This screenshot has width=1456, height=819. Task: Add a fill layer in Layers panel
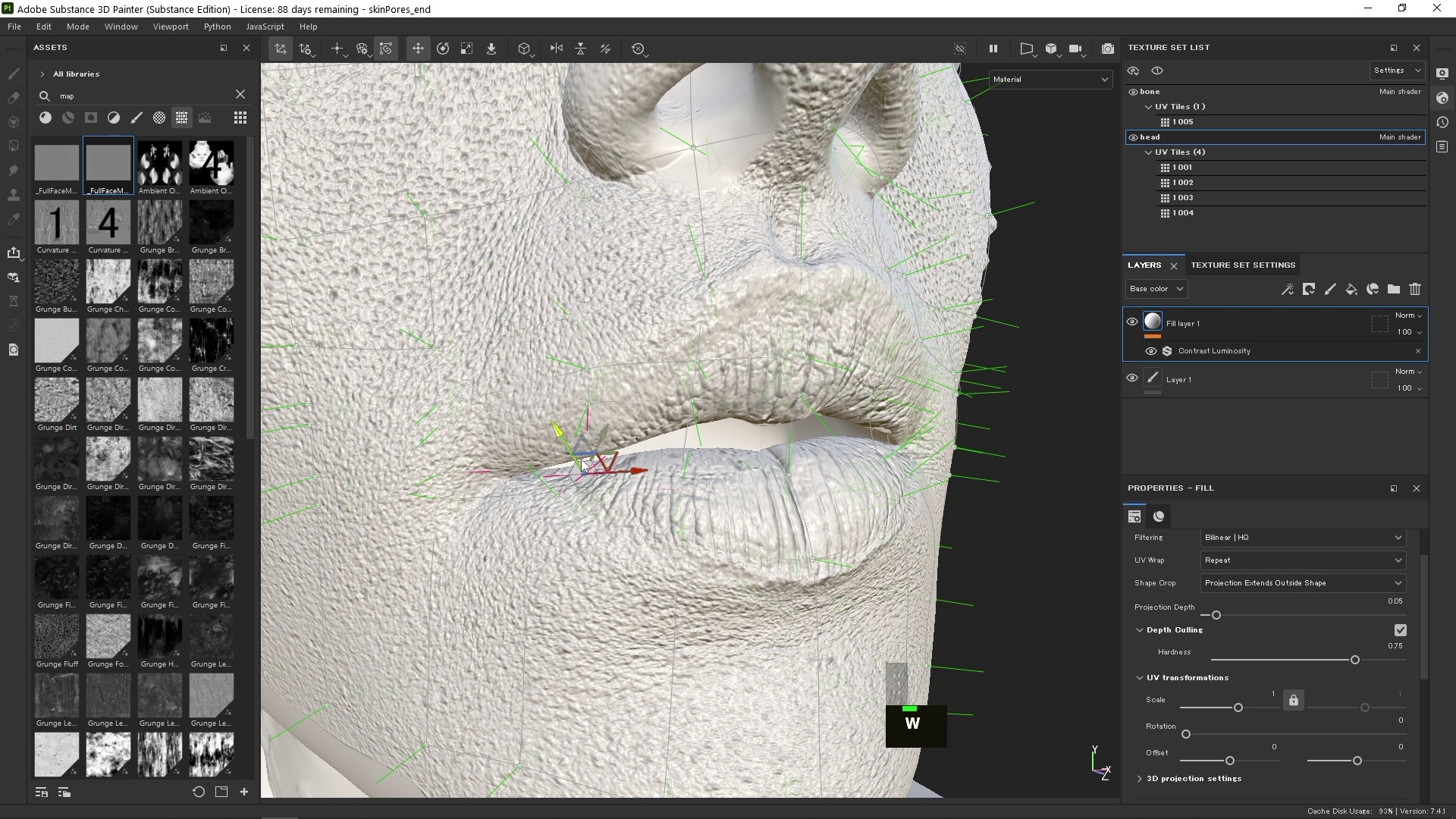coord(1352,289)
